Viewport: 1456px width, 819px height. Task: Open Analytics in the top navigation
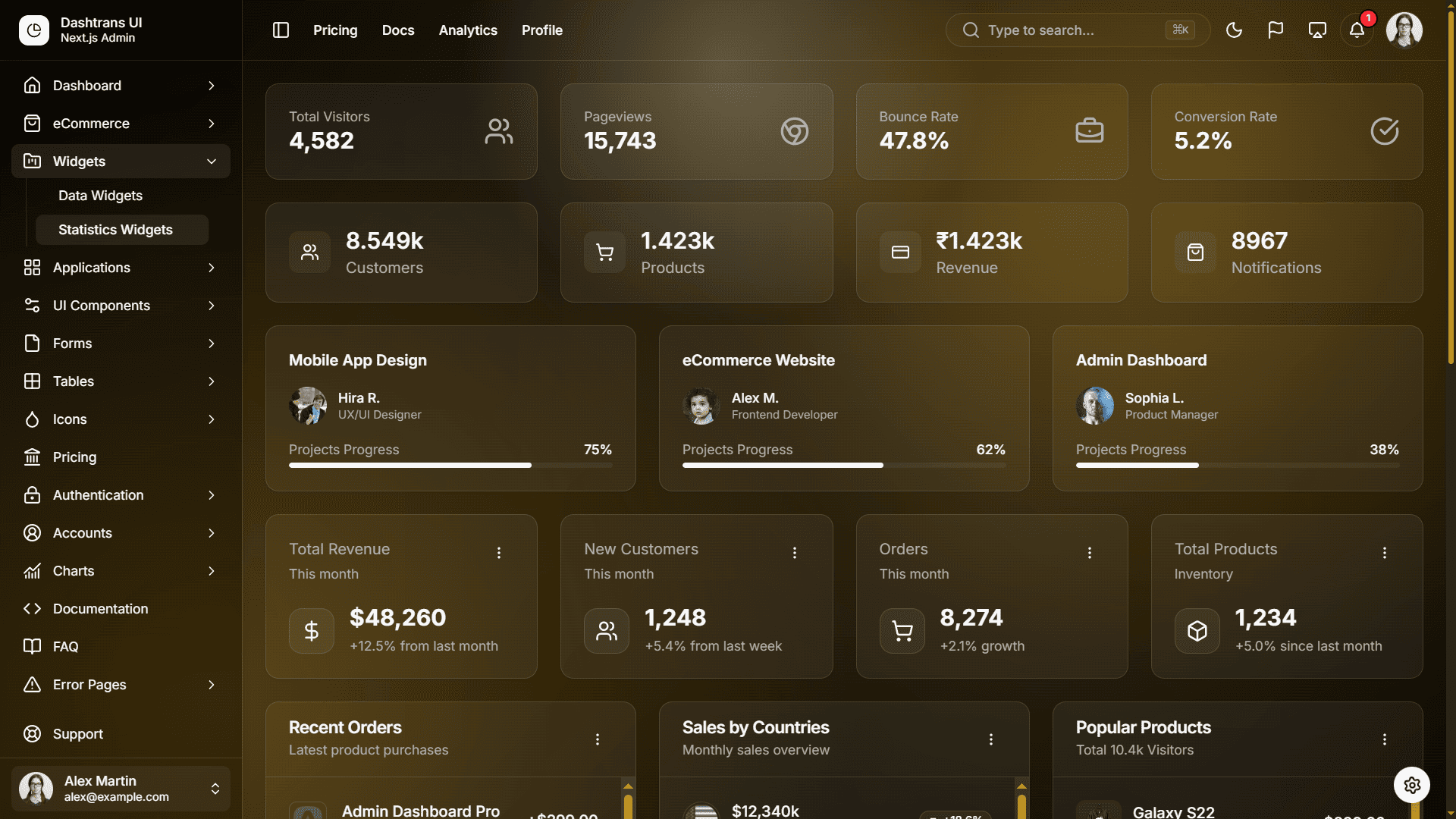(468, 30)
